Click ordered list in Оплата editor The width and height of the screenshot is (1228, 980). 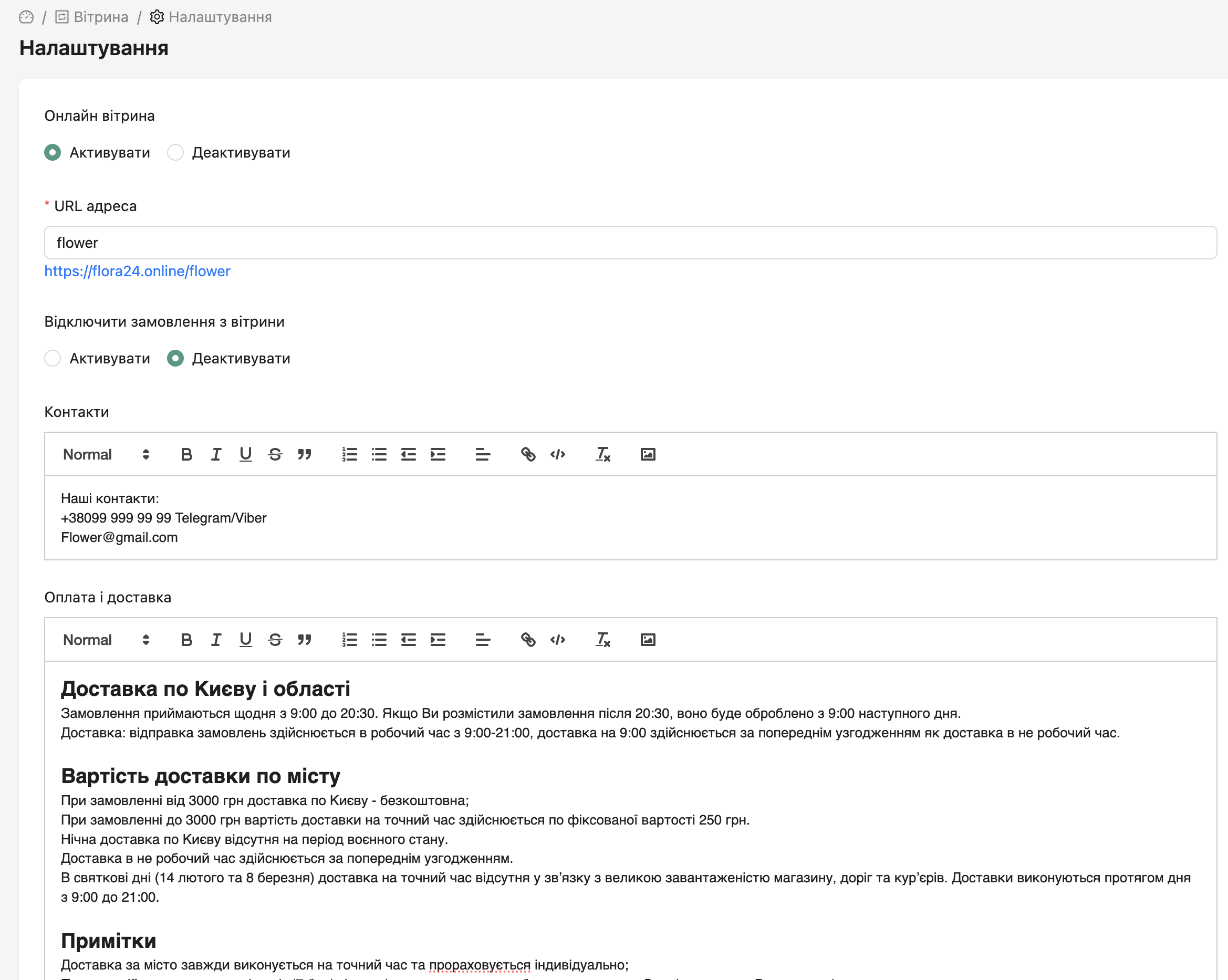point(349,640)
